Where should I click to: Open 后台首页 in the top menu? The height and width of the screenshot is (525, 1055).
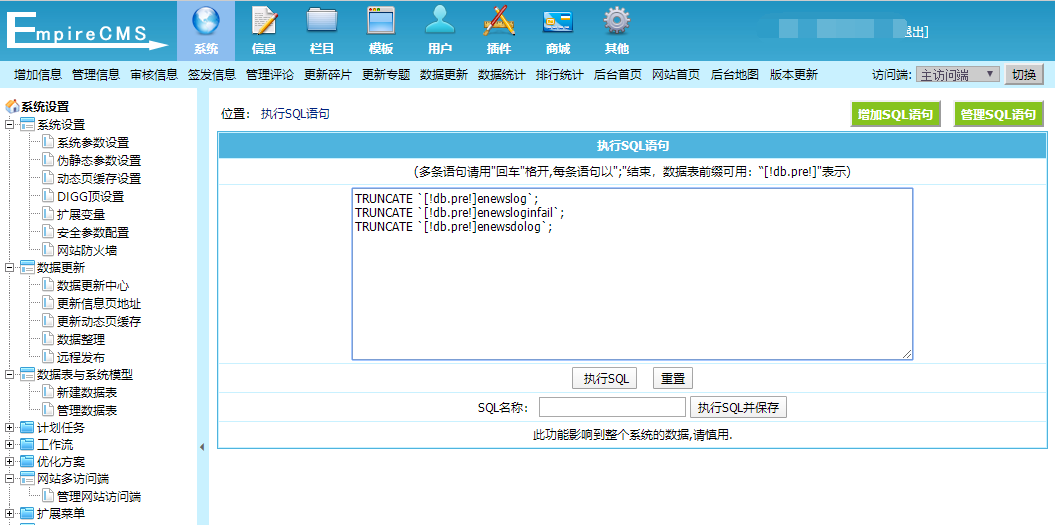pyautogui.click(x=618, y=75)
